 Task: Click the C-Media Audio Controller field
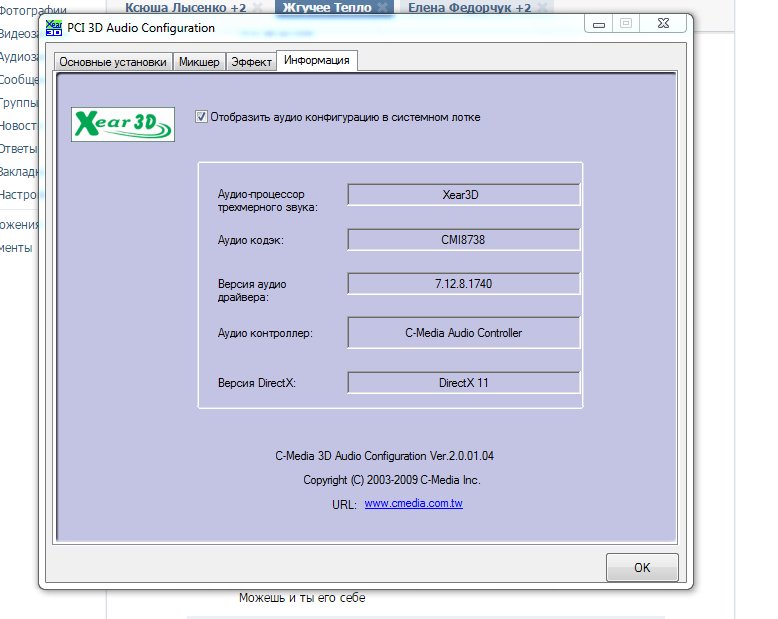[463, 333]
